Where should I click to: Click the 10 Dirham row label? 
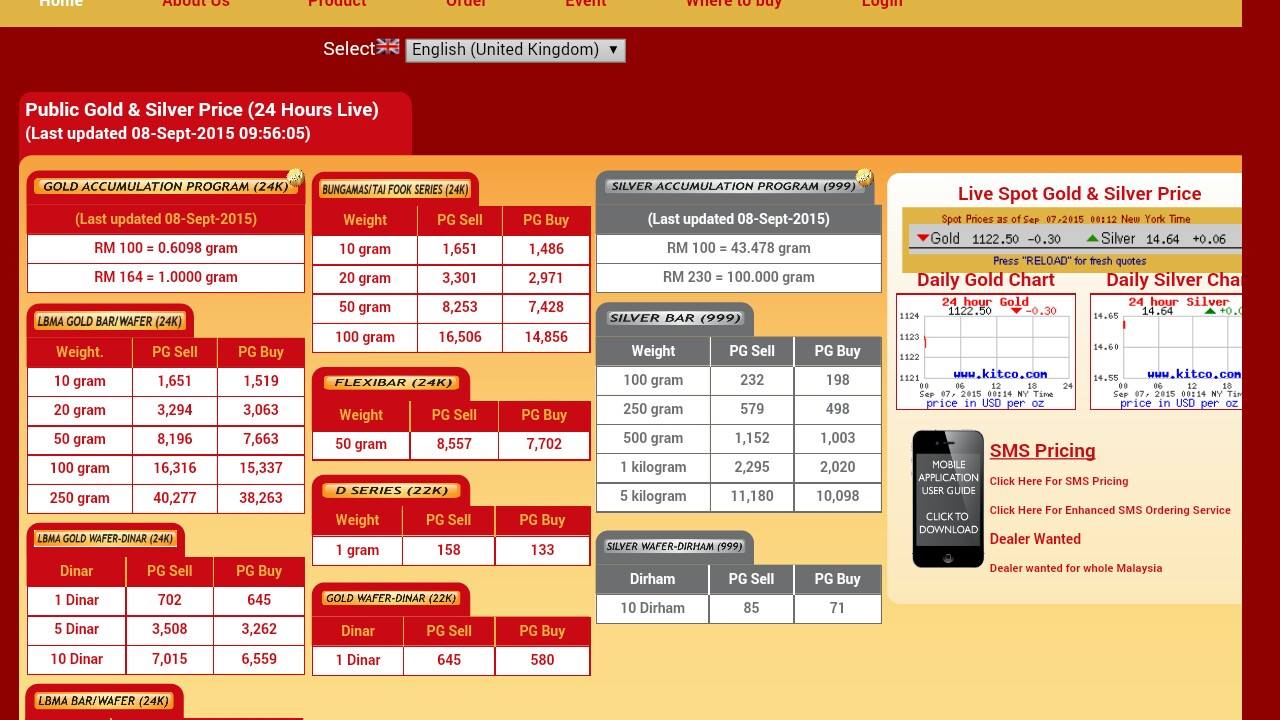[x=653, y=608]
